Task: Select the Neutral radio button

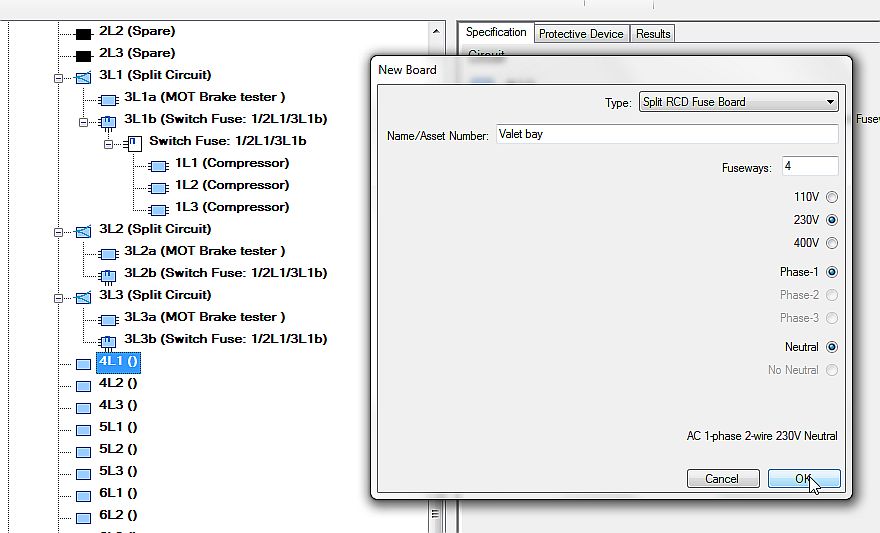Action: pyautogui.click(x=832, y=347)
